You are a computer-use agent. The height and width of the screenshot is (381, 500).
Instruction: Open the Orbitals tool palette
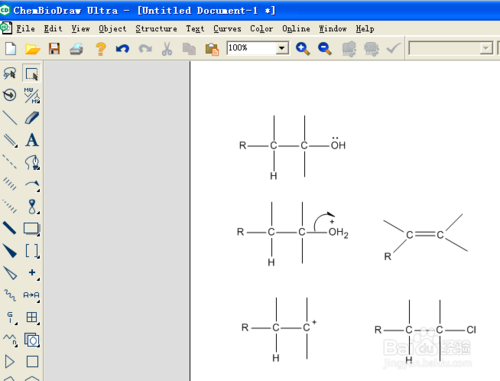click(32, 207)
